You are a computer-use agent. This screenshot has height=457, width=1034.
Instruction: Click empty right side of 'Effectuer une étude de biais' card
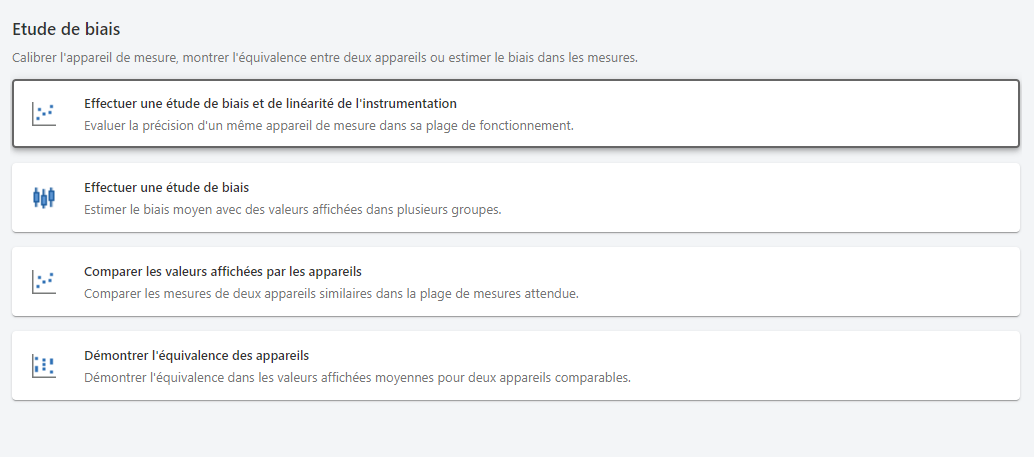click(x=850, y=197)
